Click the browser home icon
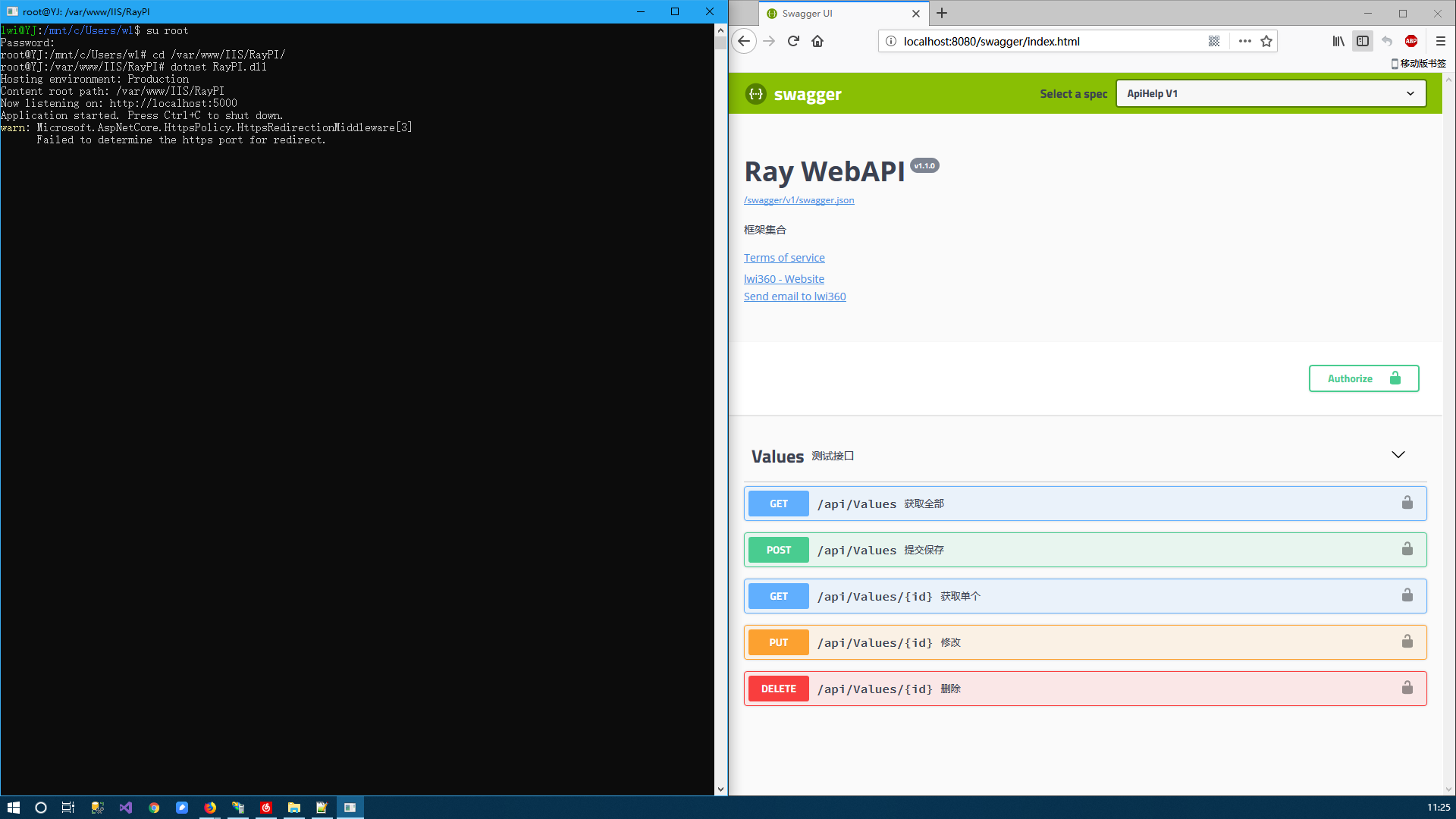The height and width of the screenshot is (819, 1456). [817, 41]
